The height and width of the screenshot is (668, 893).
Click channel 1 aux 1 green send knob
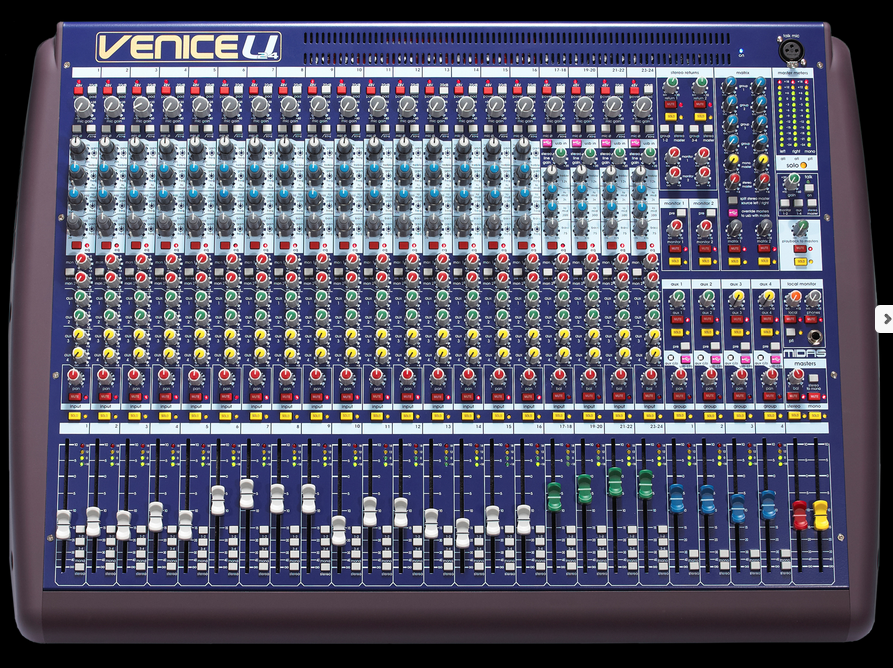[80, 297]
